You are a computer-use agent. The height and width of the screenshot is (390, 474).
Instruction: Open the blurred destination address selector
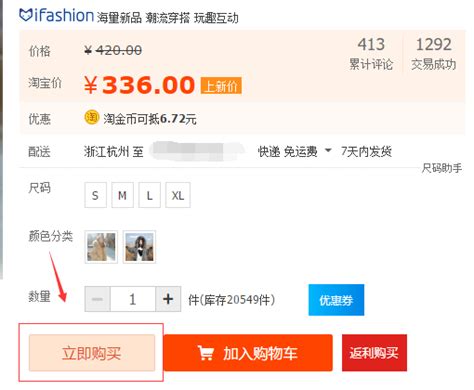(x=197, y=151)
